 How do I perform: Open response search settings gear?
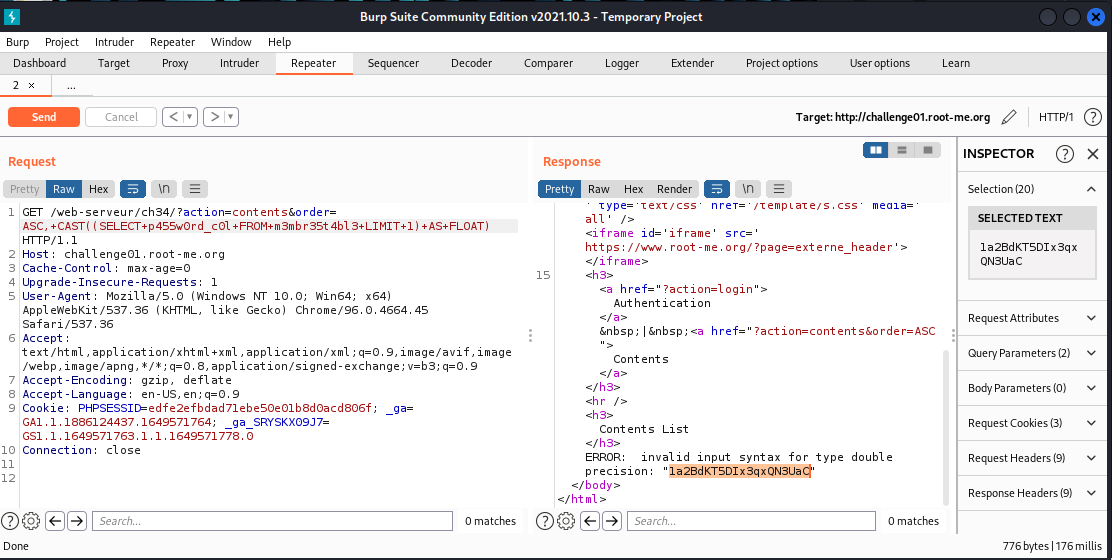pos(565,521)
